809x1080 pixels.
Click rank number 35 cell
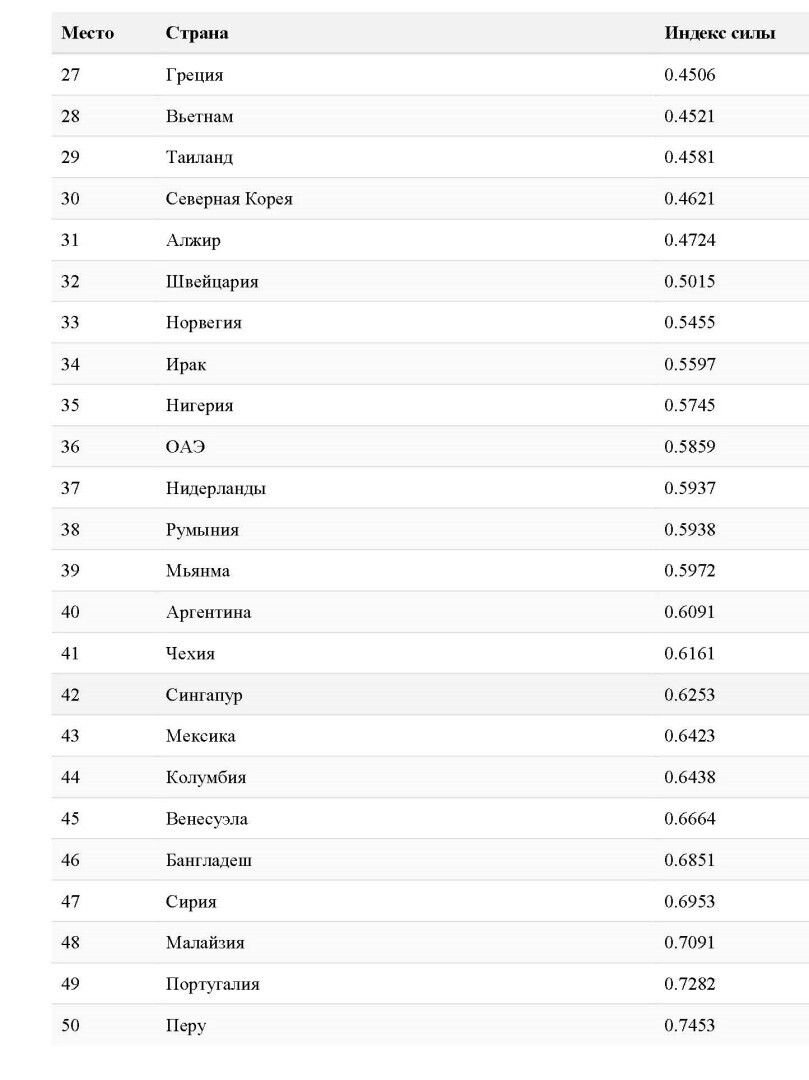70,406
